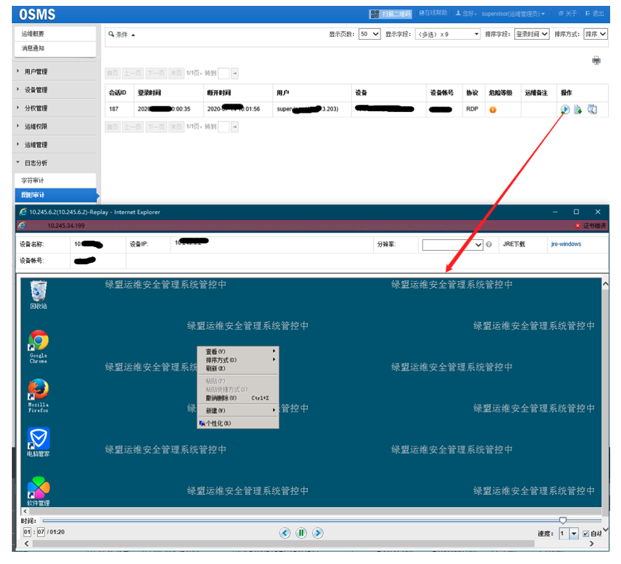The width and height of the screenshot is (621, 564).
Task: Click the help icon beside resolution dropdown
Action: coord(489,244)
